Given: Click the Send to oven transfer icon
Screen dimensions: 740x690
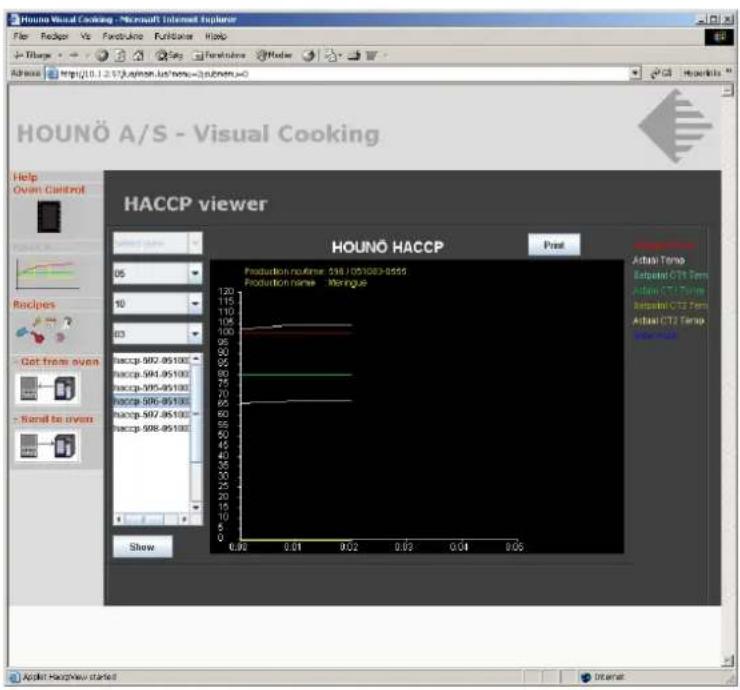Looking at the screenshot, I should (47, 446).
